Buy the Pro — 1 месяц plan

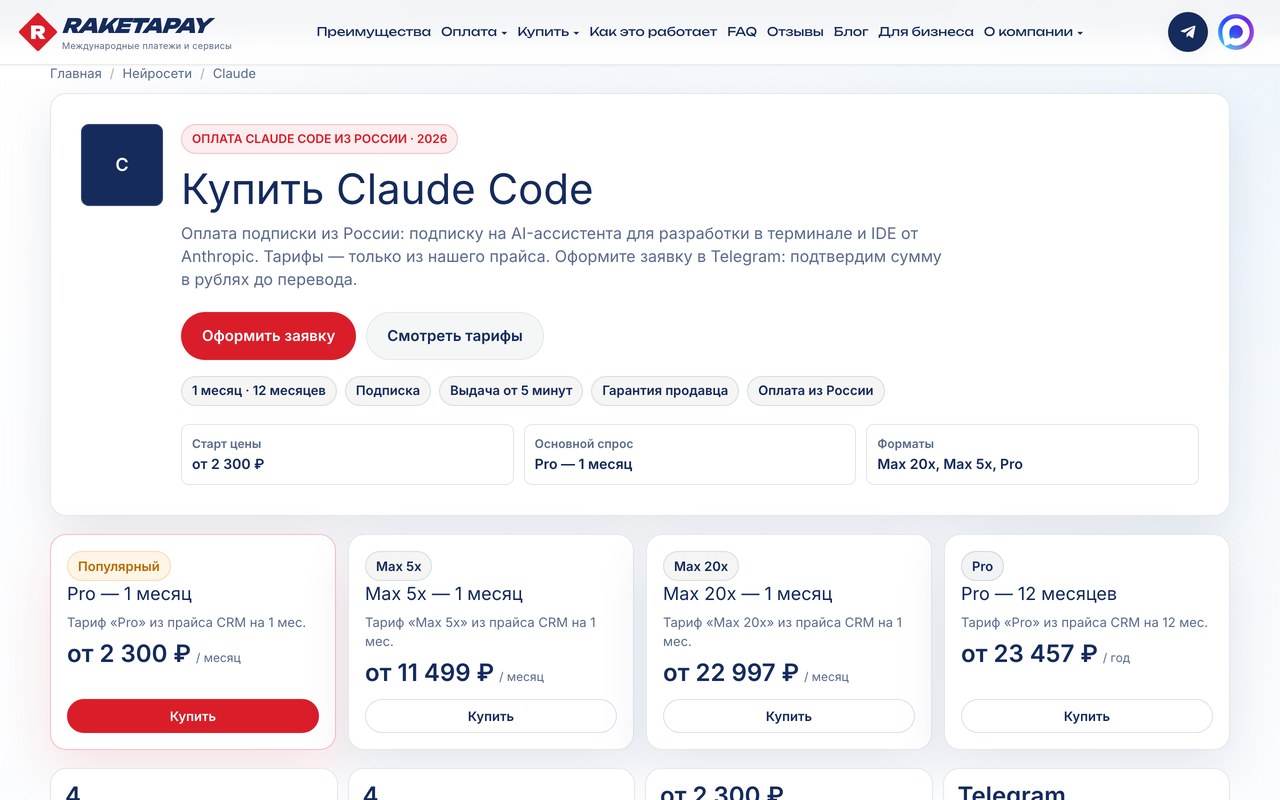coord(193,716)
